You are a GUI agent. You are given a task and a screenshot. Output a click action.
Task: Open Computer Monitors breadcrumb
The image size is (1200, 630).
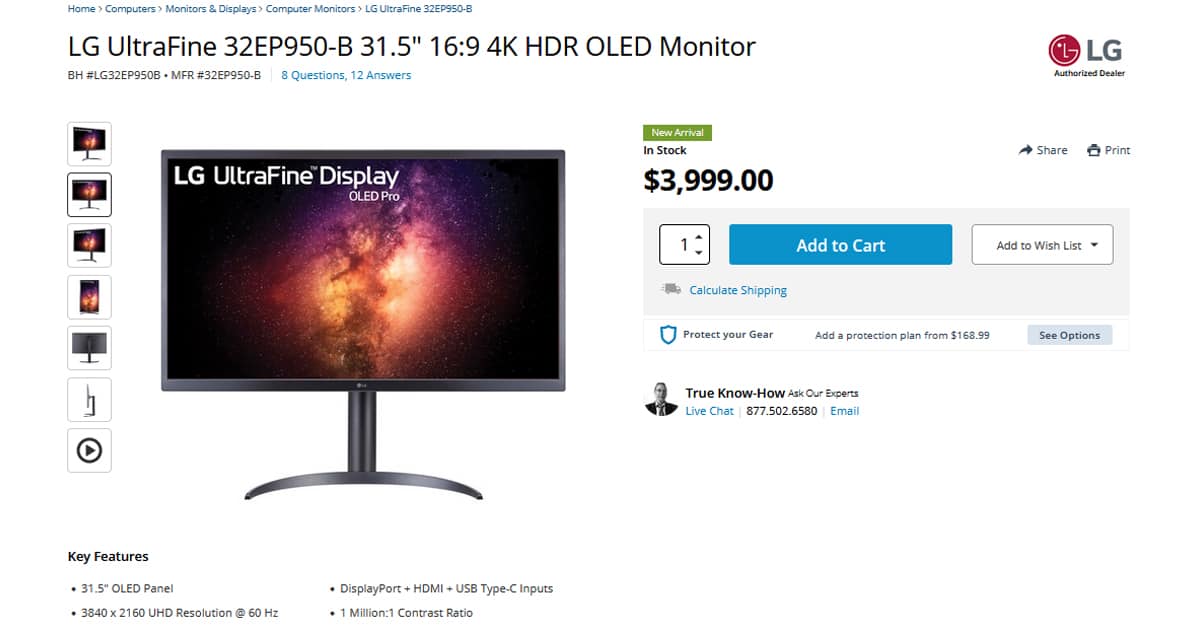tap(310, 9)
